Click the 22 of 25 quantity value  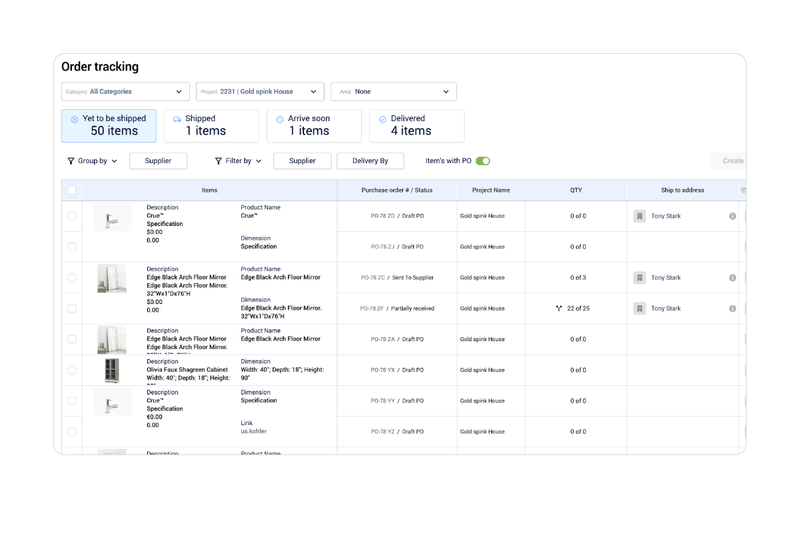(578, 308)
